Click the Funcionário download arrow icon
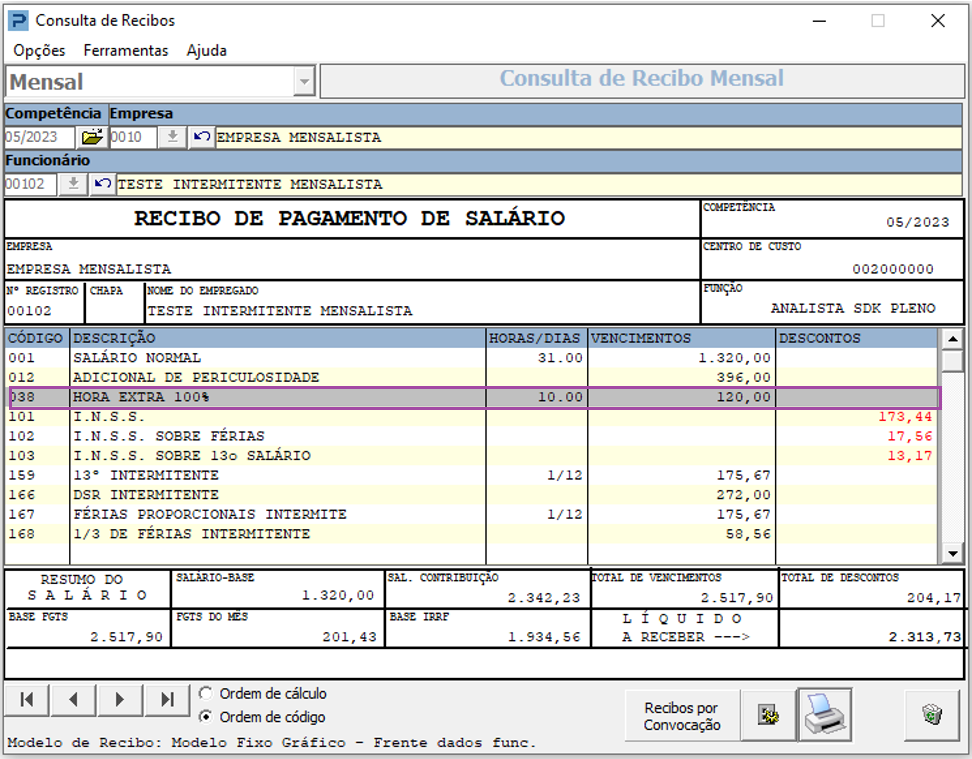Image resolution: width=972 pixels, height=759 pixels. 73,184
